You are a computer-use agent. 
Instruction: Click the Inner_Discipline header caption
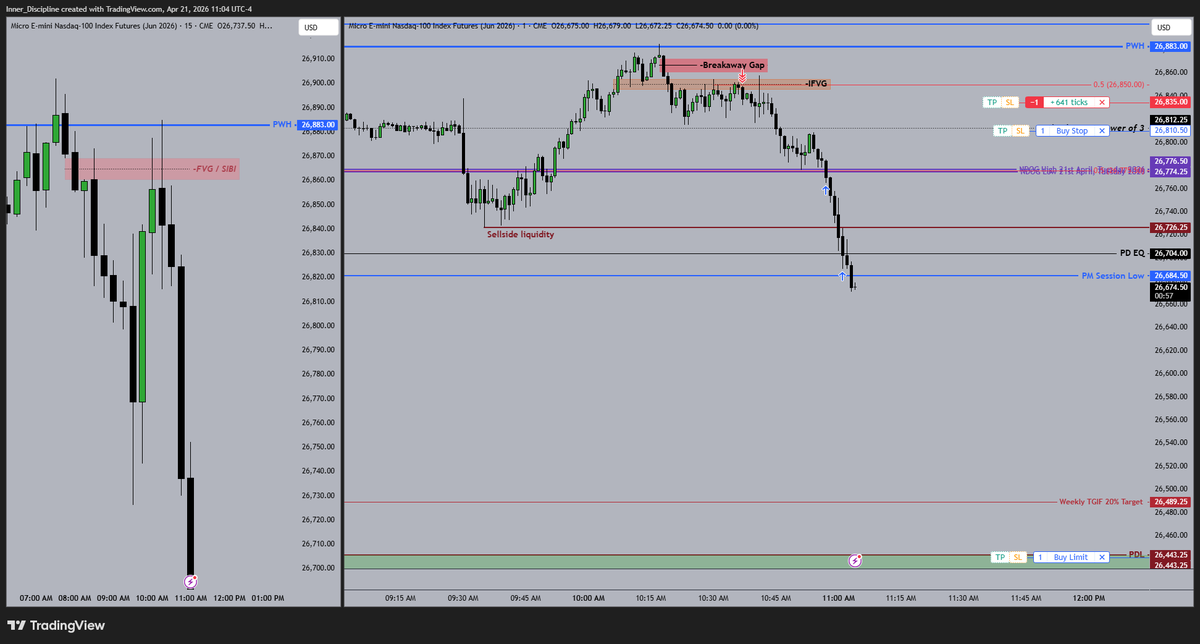tap(129, 8)
